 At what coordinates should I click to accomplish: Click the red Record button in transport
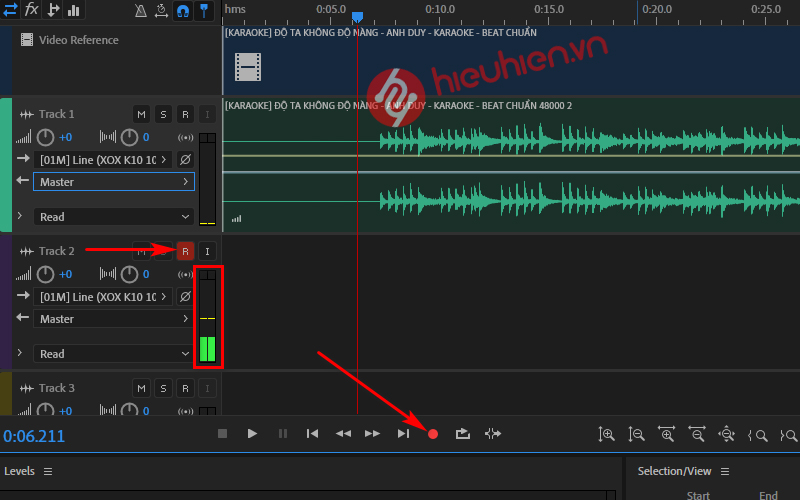coord(433,433)
